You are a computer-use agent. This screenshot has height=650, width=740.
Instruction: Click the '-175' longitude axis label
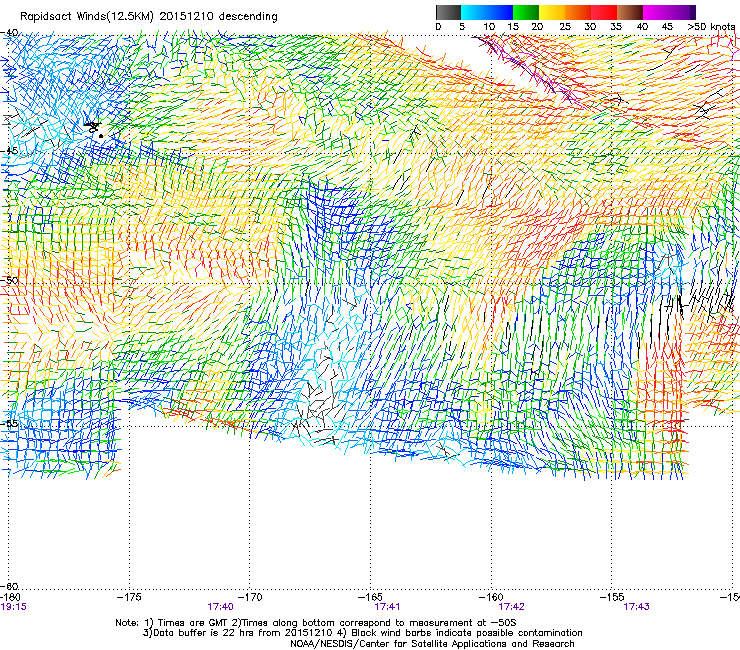click(129, 597)
